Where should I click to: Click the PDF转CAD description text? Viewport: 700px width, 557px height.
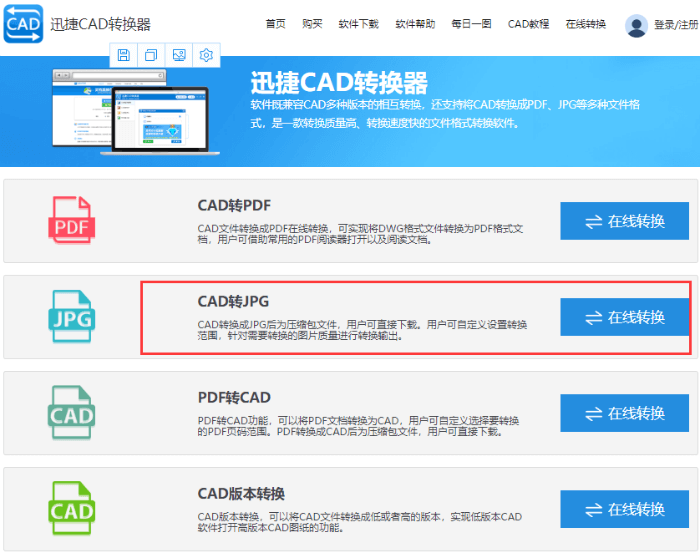[x=358, y=426]
